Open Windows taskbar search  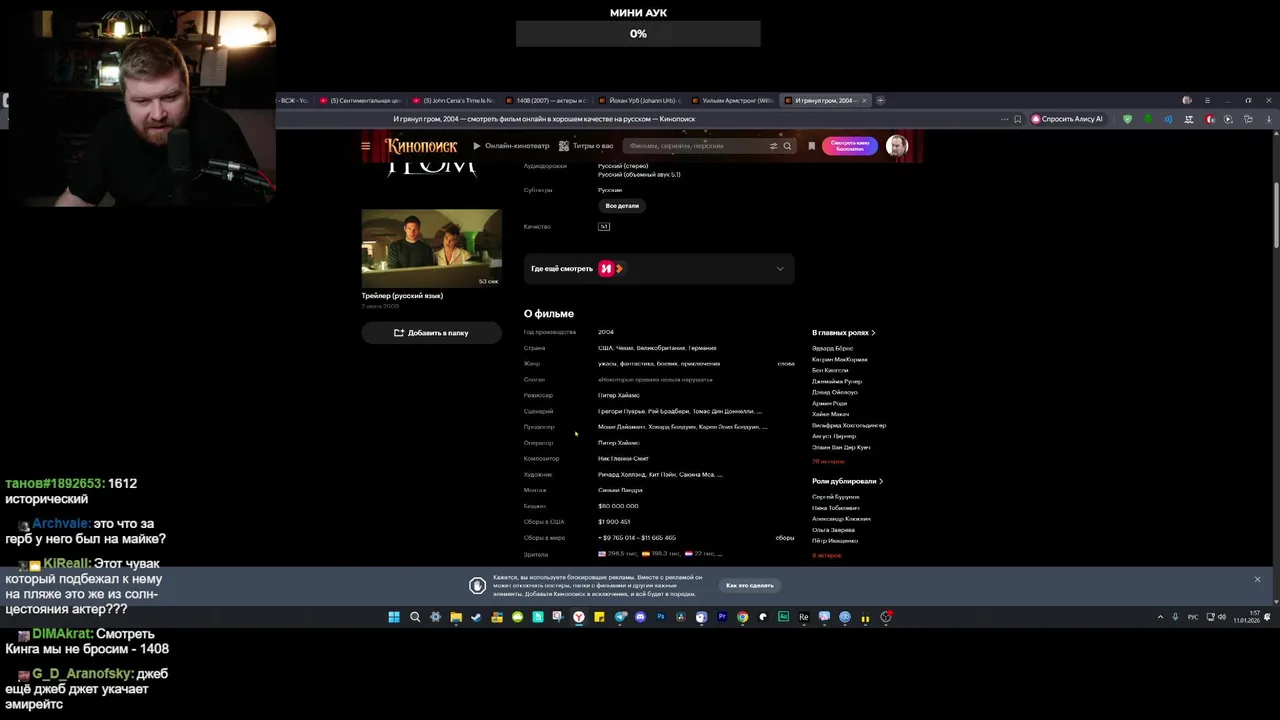click(x=415, y=617)
